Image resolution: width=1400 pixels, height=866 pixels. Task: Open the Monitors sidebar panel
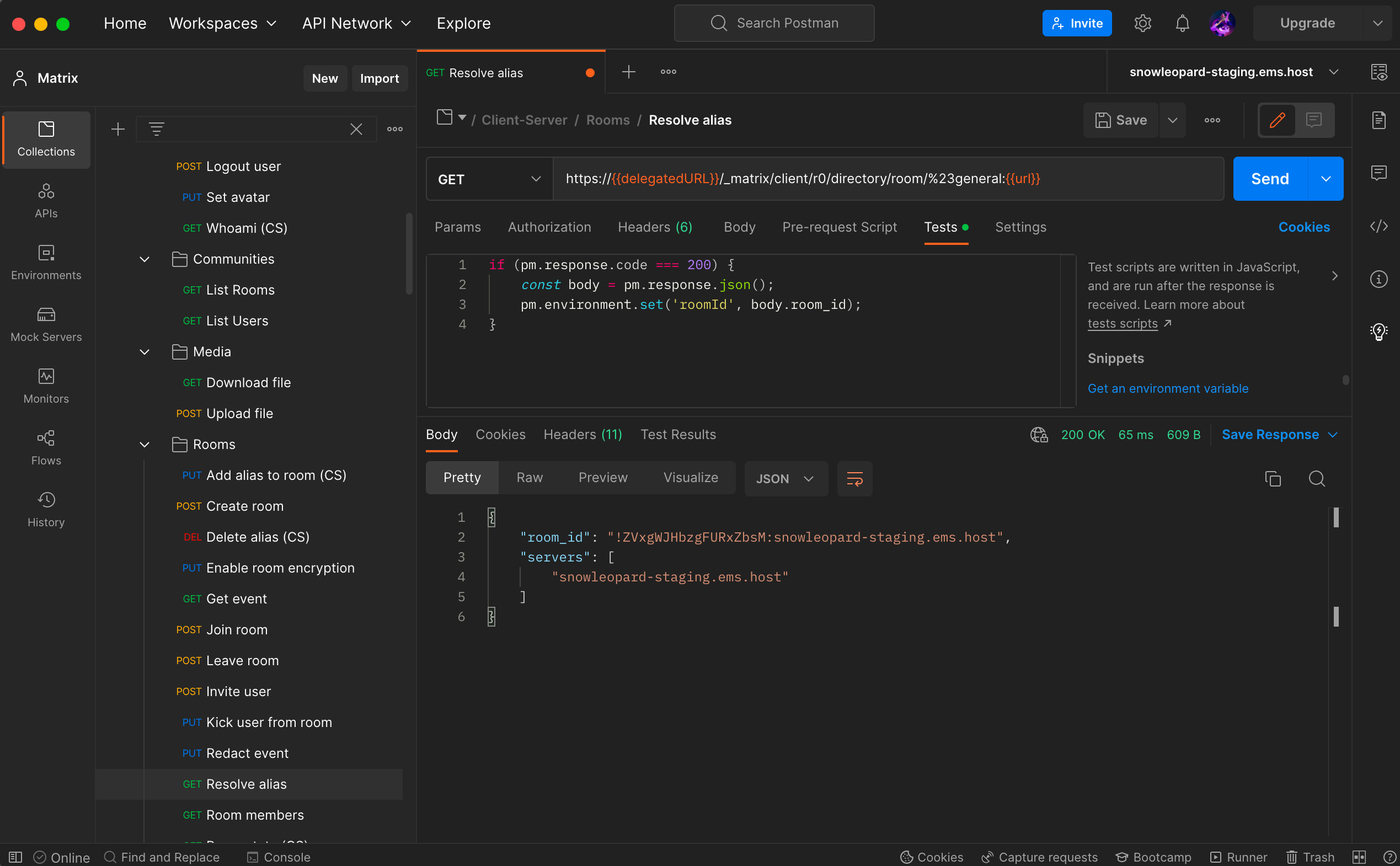coord(46,386)
